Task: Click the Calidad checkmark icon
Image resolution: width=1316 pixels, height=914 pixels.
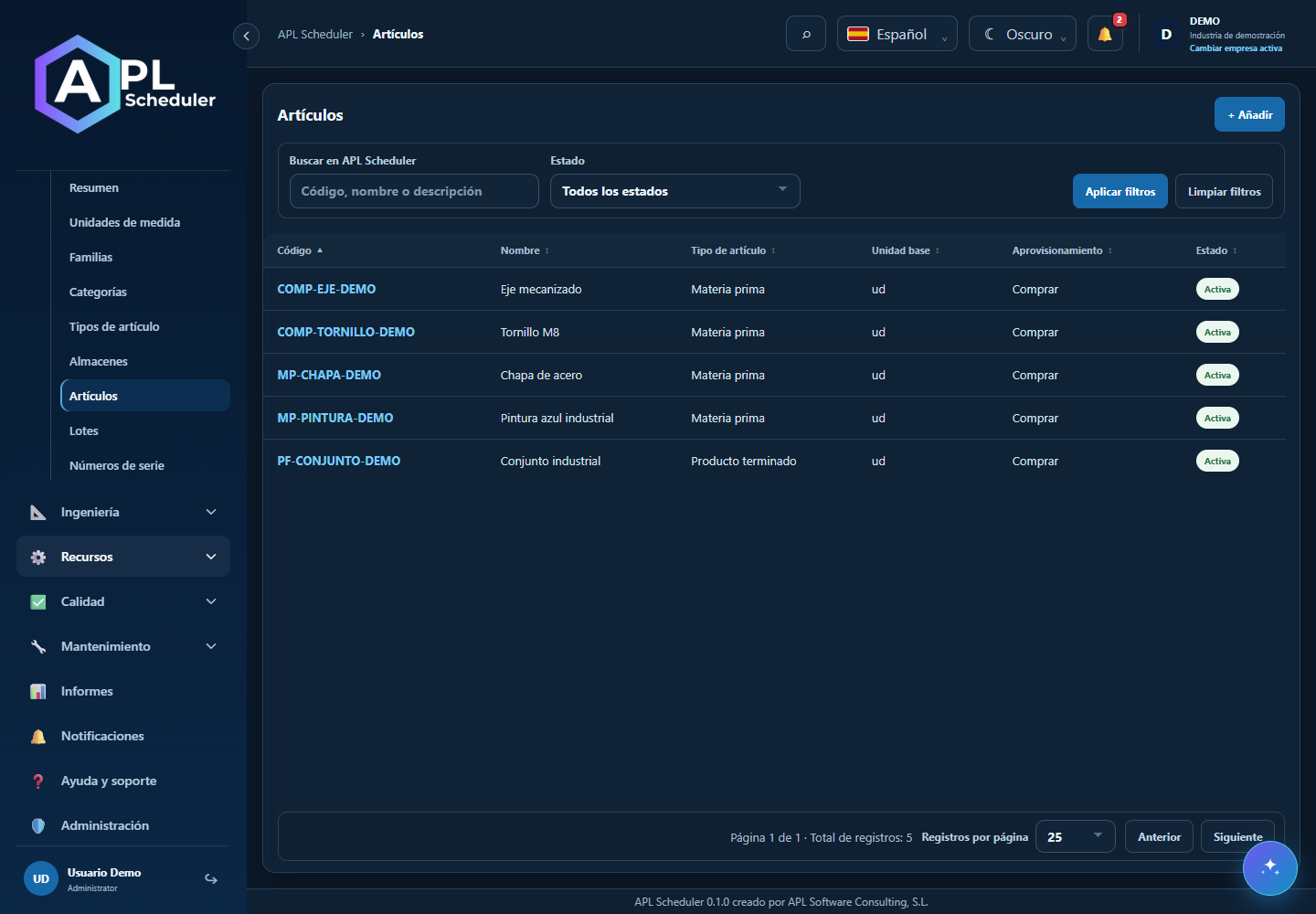Action: (x=38, y=602)
